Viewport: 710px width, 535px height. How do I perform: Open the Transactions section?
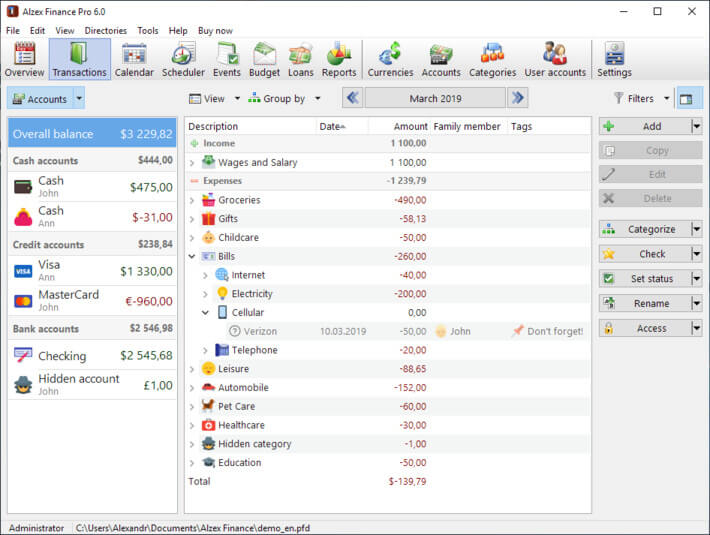pyautogui.click(x=79, y=59)
